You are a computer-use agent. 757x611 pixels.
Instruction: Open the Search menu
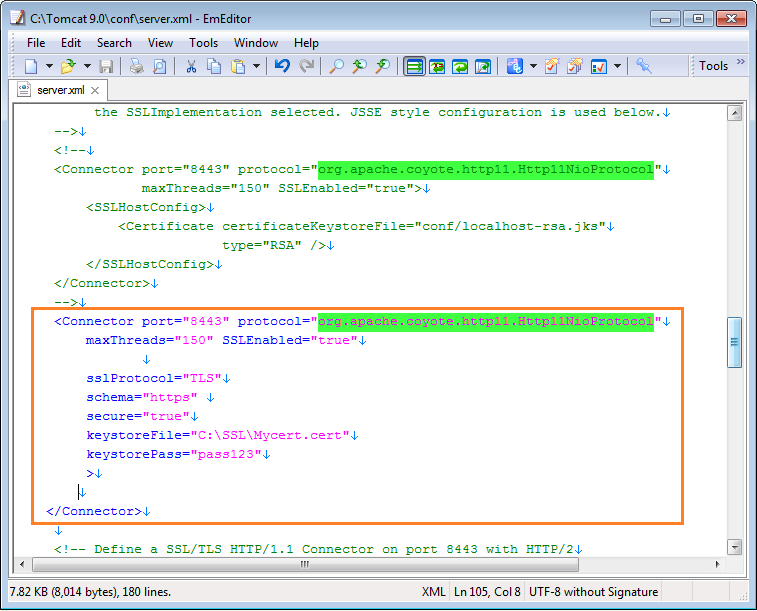[x=114, y=43]
